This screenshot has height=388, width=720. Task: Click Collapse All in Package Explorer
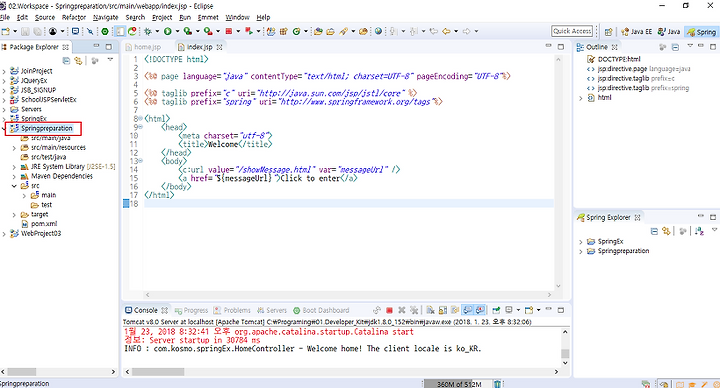click(66, 61)
